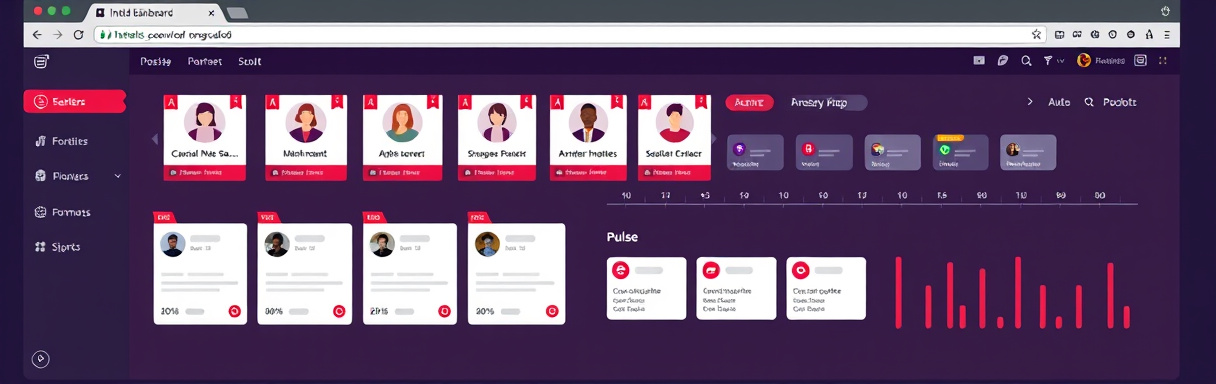Open the 'Canal Nie Sa...' profile card

(x=205, y=138)
